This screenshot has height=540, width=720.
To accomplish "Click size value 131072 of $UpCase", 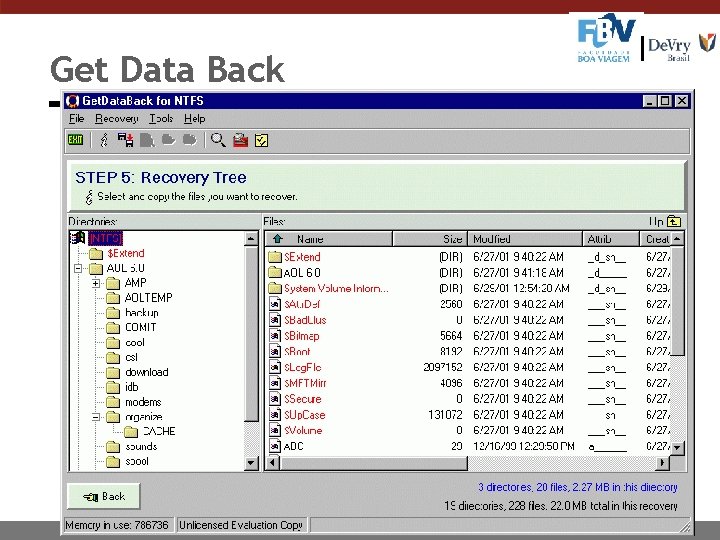I will point(445,415).
